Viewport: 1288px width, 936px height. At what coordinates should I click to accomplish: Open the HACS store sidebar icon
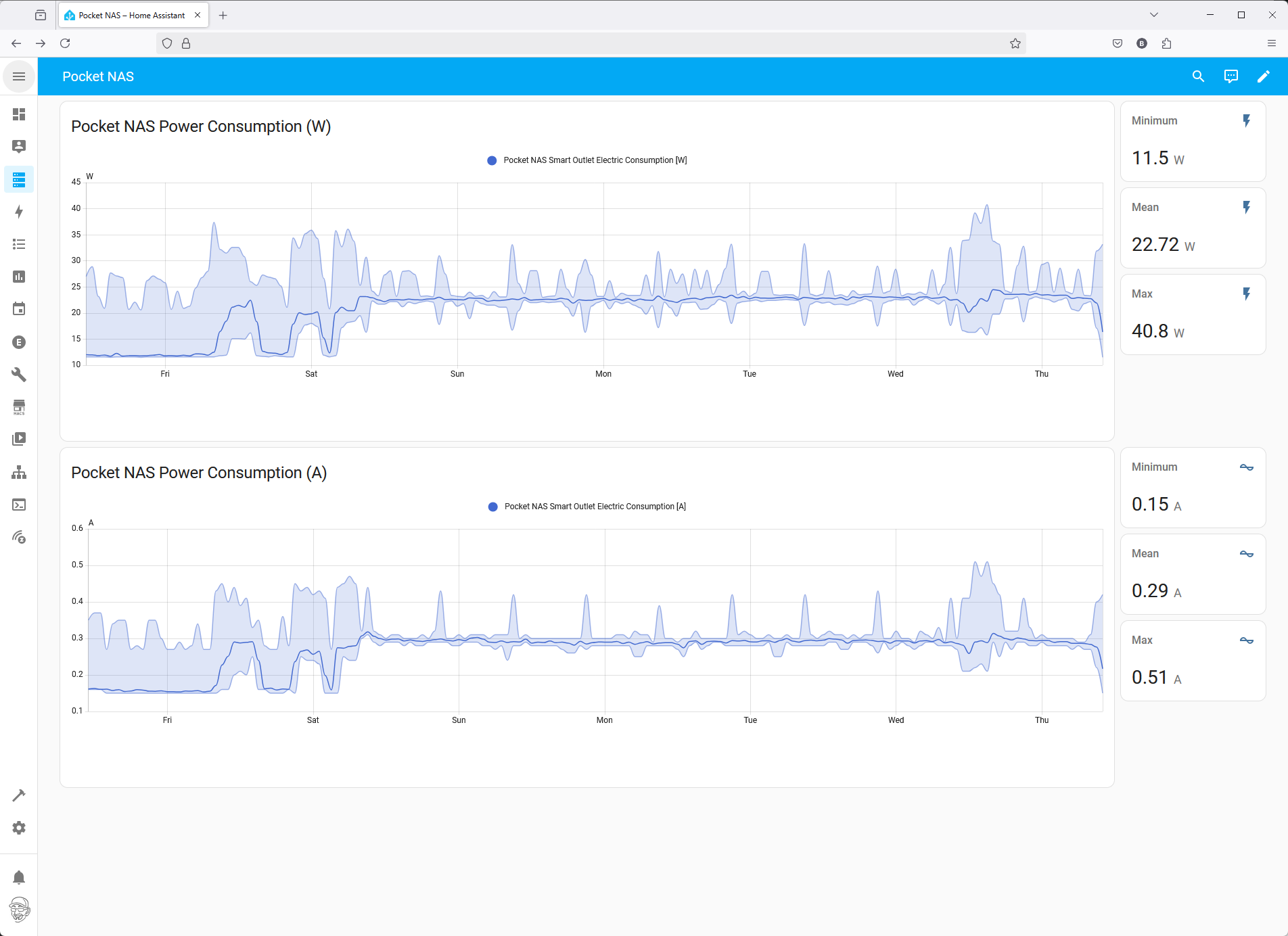19,407
